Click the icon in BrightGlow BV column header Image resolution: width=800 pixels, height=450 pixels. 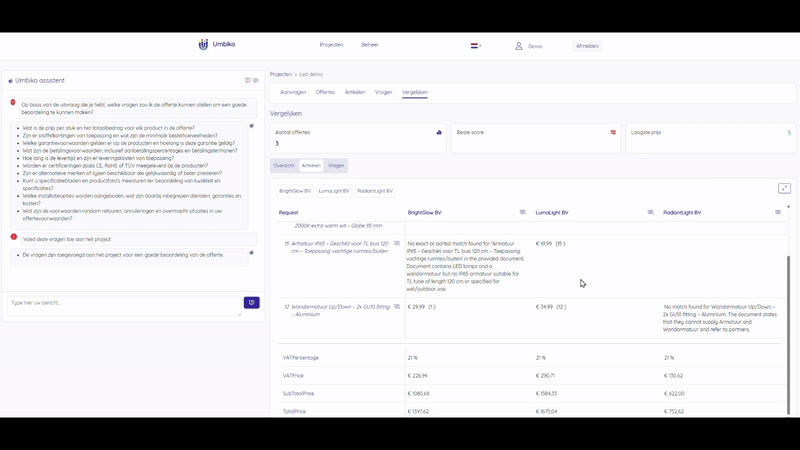[x=522, y=212]
